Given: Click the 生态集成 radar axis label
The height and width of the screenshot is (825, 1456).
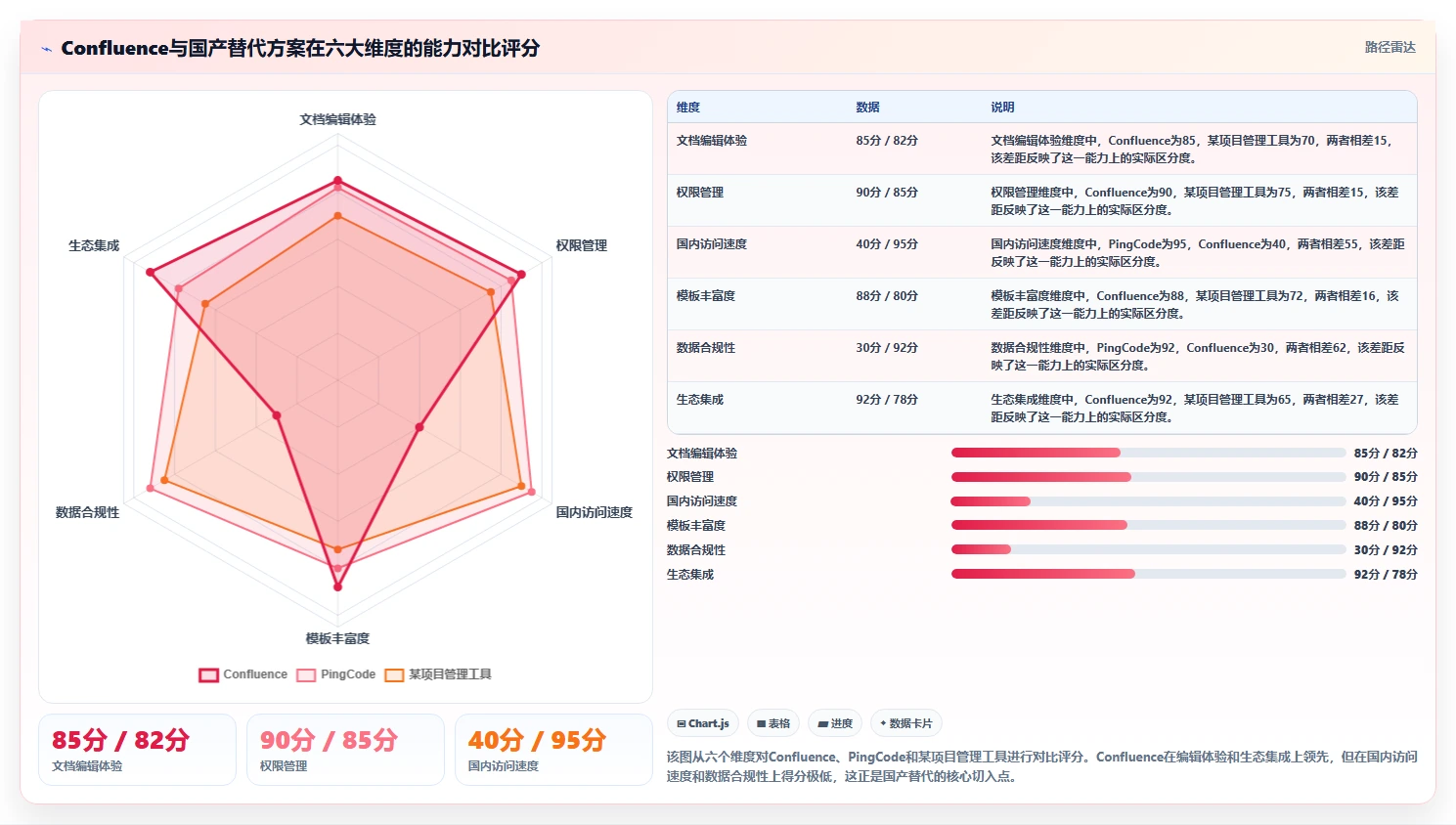Looking at the screenshot, I should coord(94,245).
